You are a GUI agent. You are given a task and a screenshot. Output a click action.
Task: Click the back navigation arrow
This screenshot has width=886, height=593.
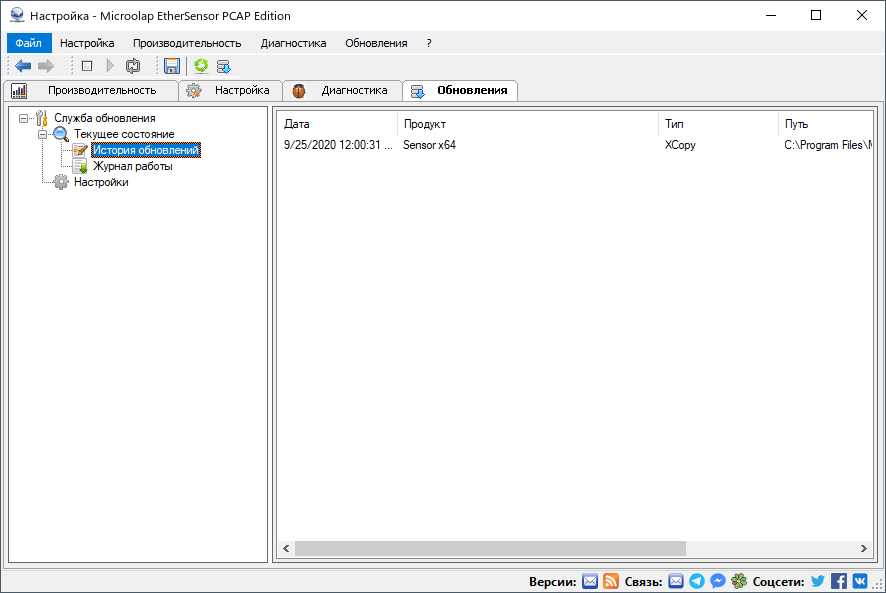[22, 66]
